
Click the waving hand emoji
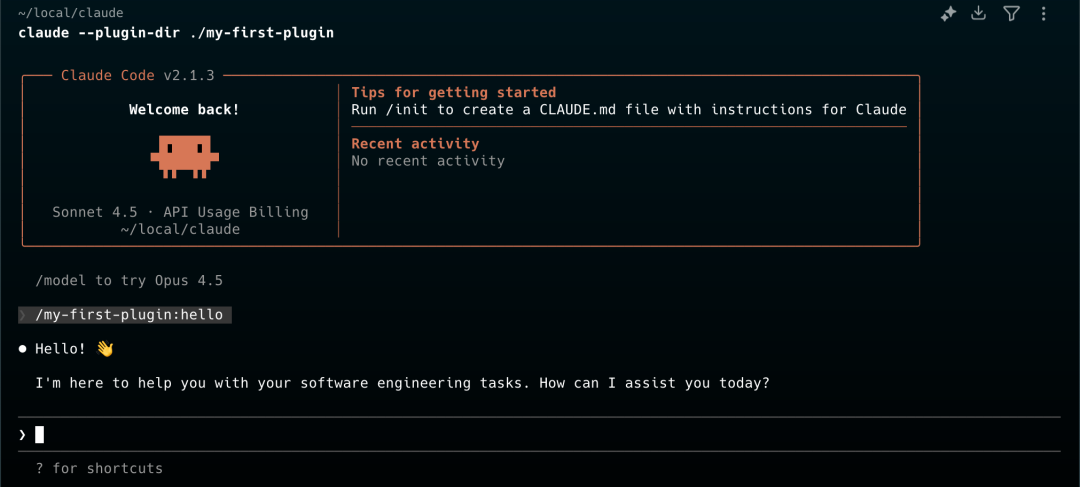104,349
